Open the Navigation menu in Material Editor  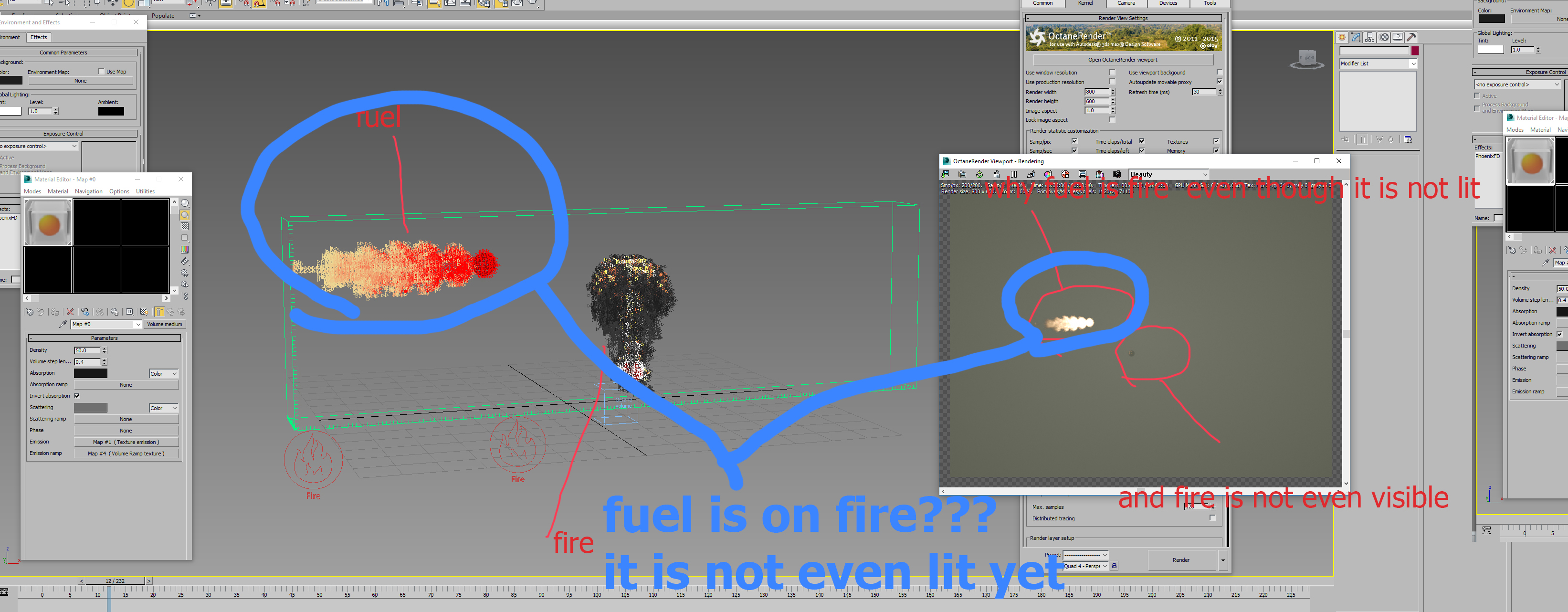coord(88,191)
